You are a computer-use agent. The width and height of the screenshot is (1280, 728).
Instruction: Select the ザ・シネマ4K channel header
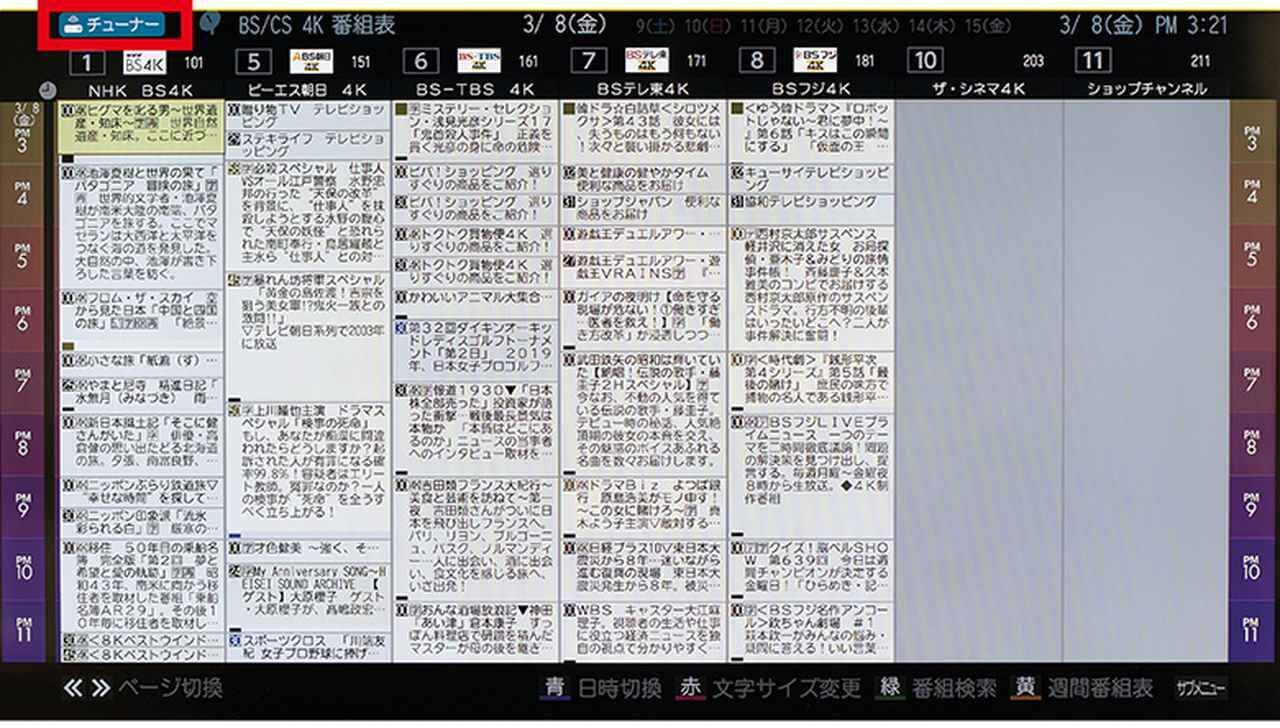click(x=977, y=89)
